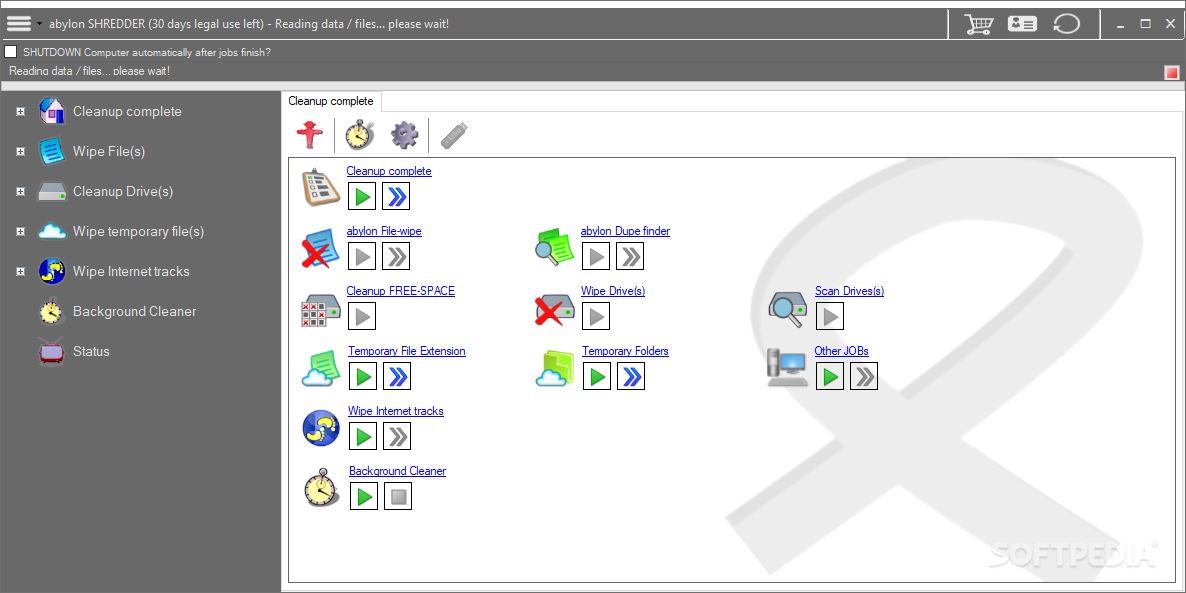Switch to the Cleanup complete tab
The height and width of the screenshot is (593, 1186).
[331, 101]
